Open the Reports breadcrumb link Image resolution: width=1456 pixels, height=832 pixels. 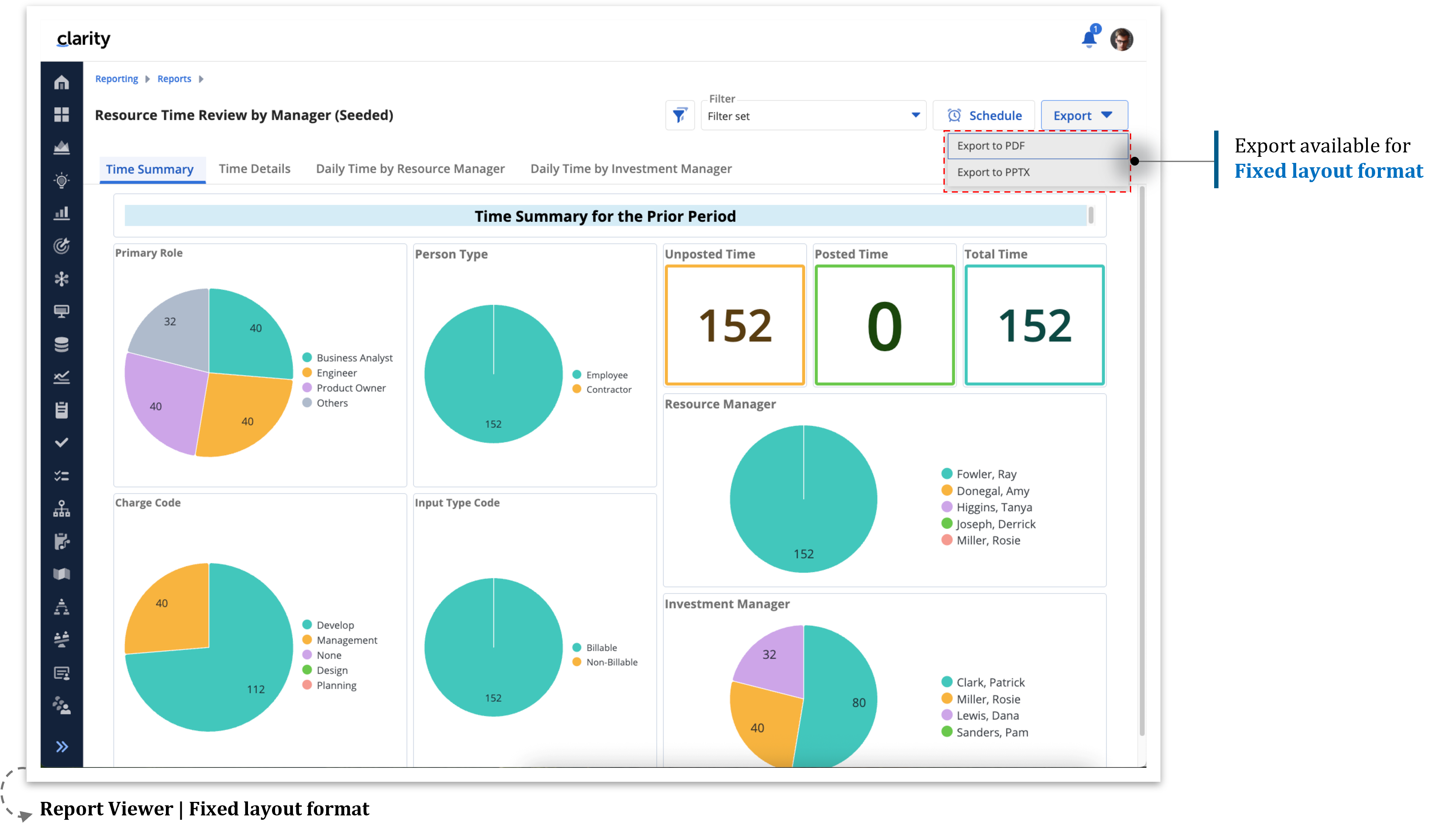(x=174, y=79)
